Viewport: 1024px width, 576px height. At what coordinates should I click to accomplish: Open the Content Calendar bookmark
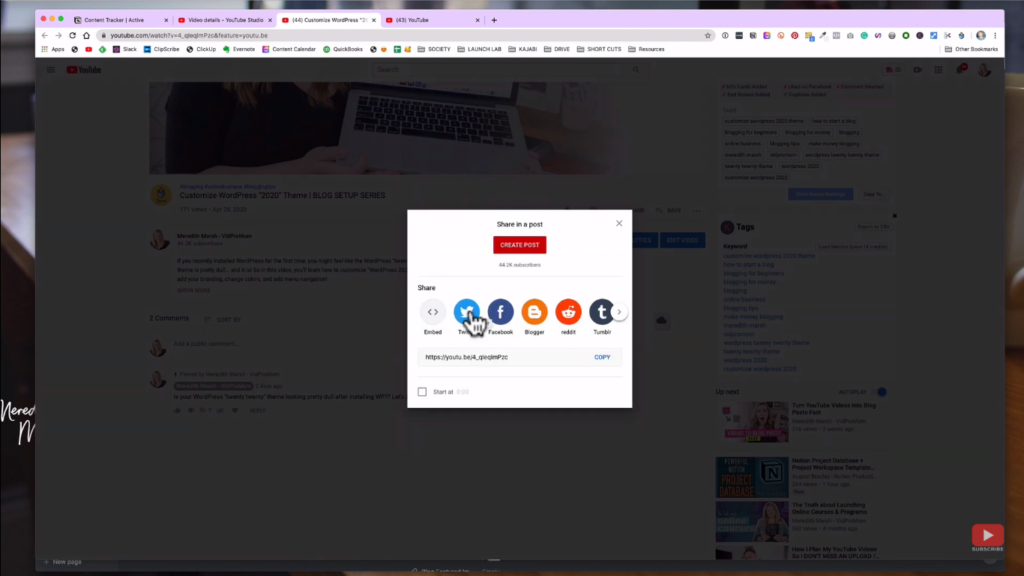coord(289,49)
